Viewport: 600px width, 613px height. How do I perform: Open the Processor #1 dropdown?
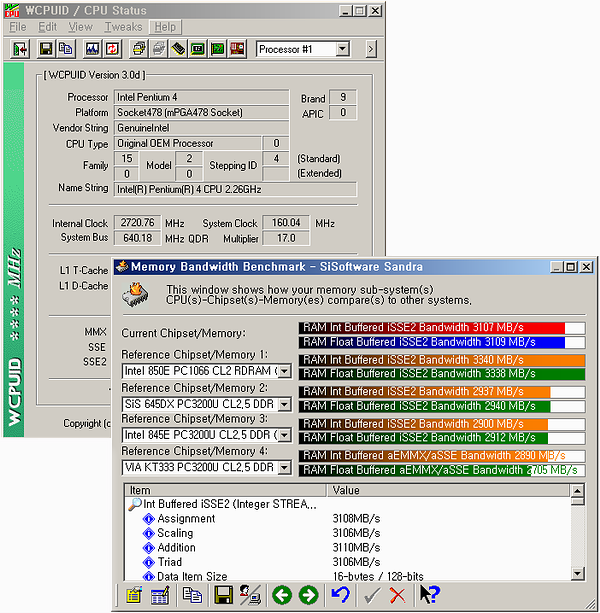tap(342, 49)
